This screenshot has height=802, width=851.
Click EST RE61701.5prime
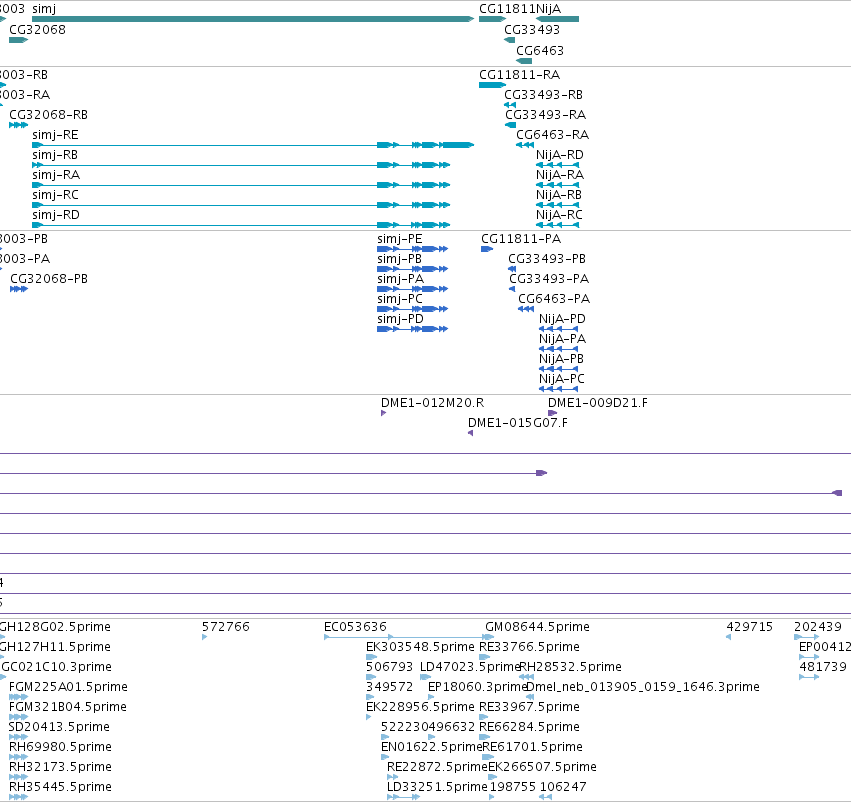click(488, 757)
